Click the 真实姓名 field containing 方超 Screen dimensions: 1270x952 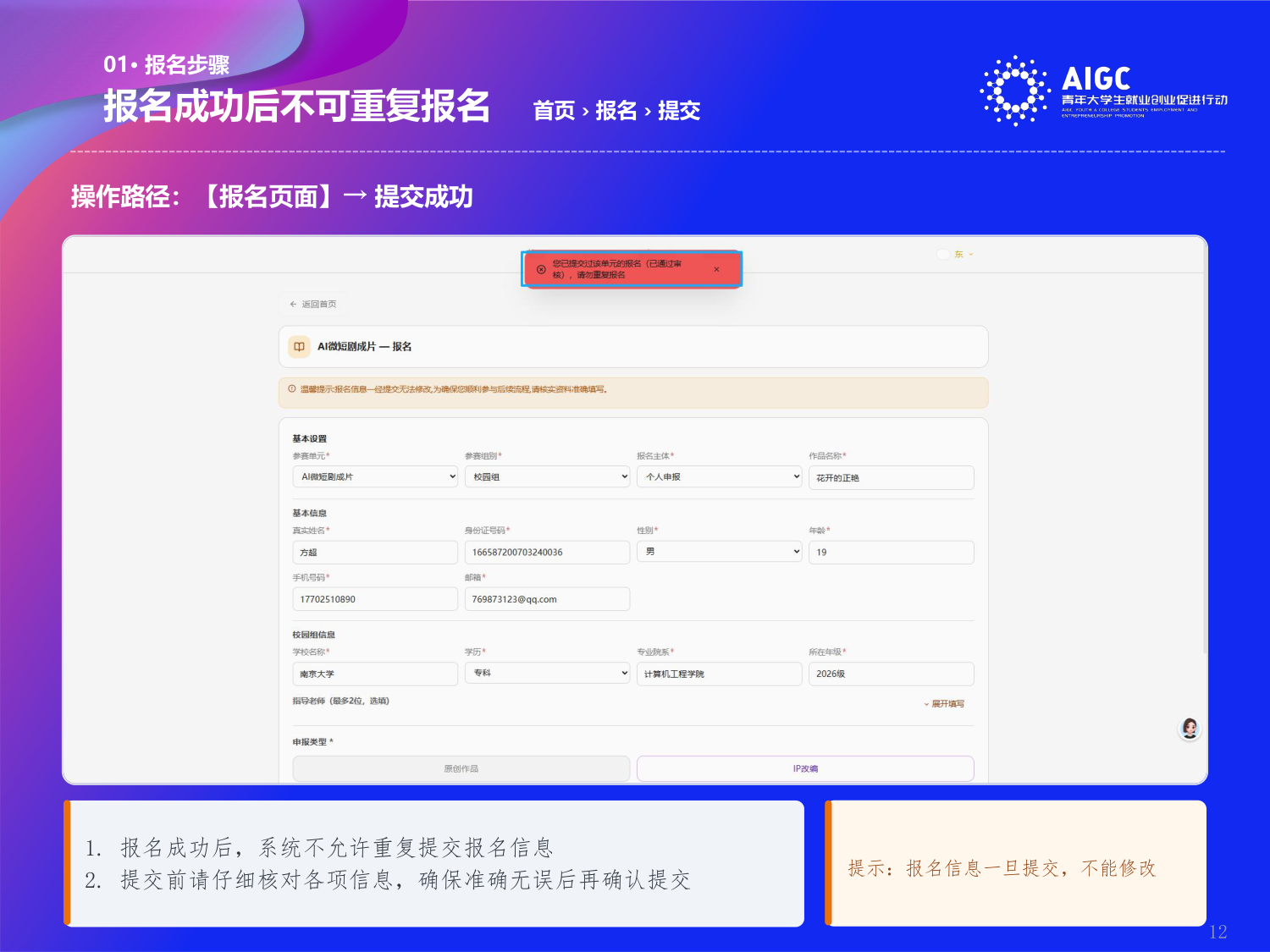tap(376, 552)
